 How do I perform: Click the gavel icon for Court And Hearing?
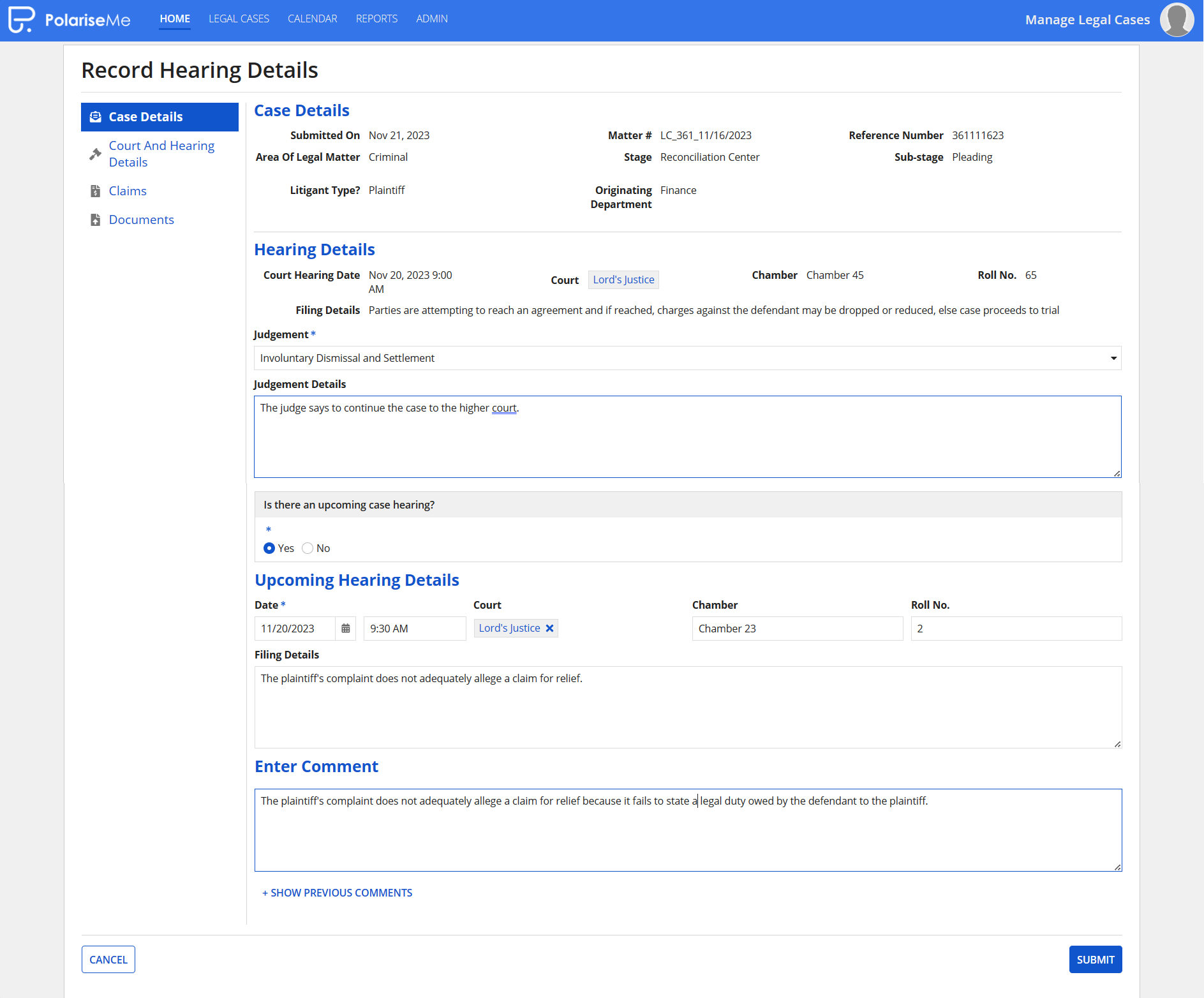[96, 154]
